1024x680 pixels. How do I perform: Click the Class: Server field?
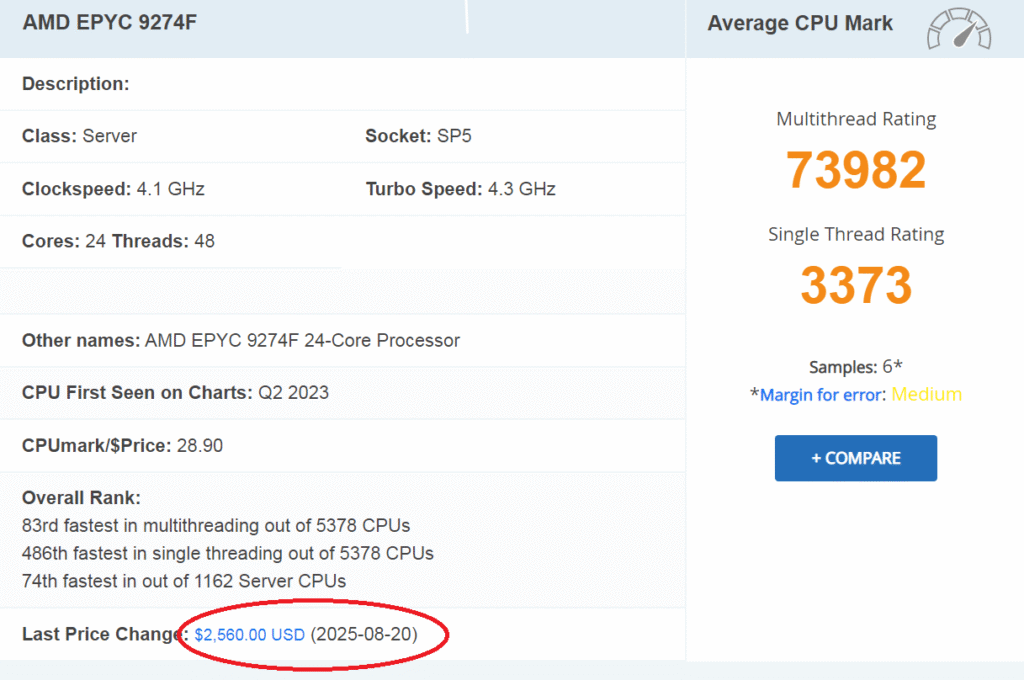tap(79, 136)
